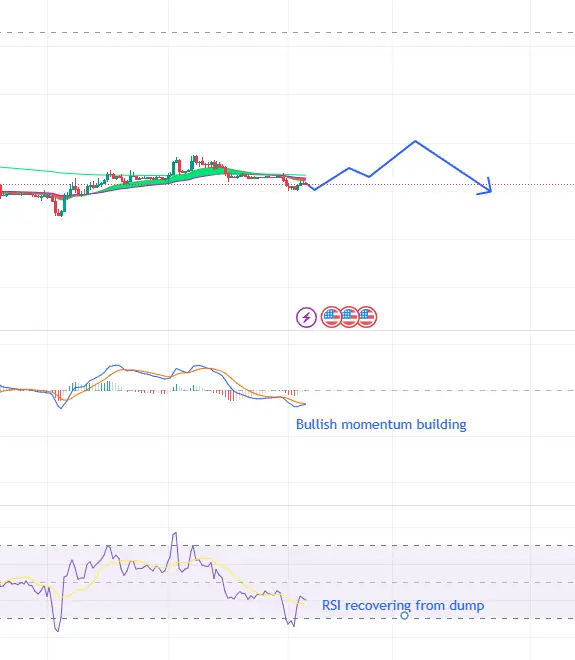This screenshot has height=660, width=575.
Task: Click the small circle handle below RSI text
Action: tap(404, 615)
